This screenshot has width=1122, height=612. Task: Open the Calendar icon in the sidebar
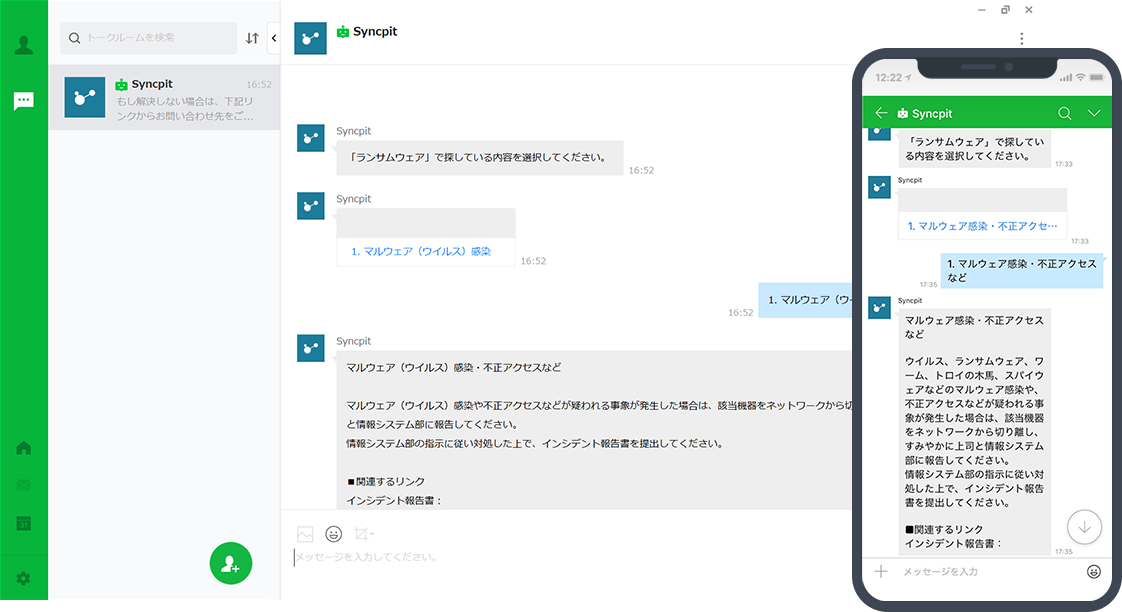[24, 523]
